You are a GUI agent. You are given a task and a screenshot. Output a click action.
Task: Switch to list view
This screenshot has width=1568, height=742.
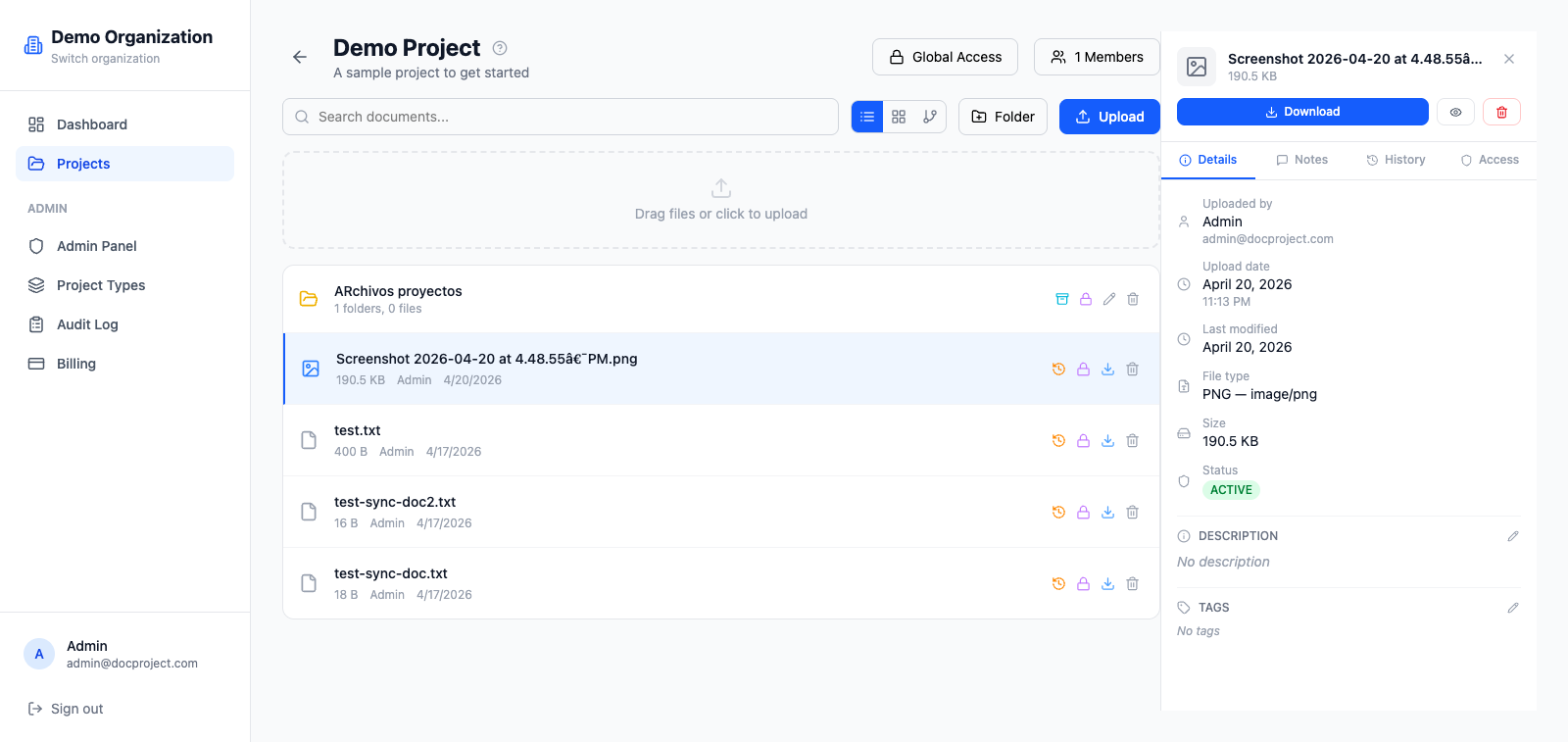(x=867, y=117)
